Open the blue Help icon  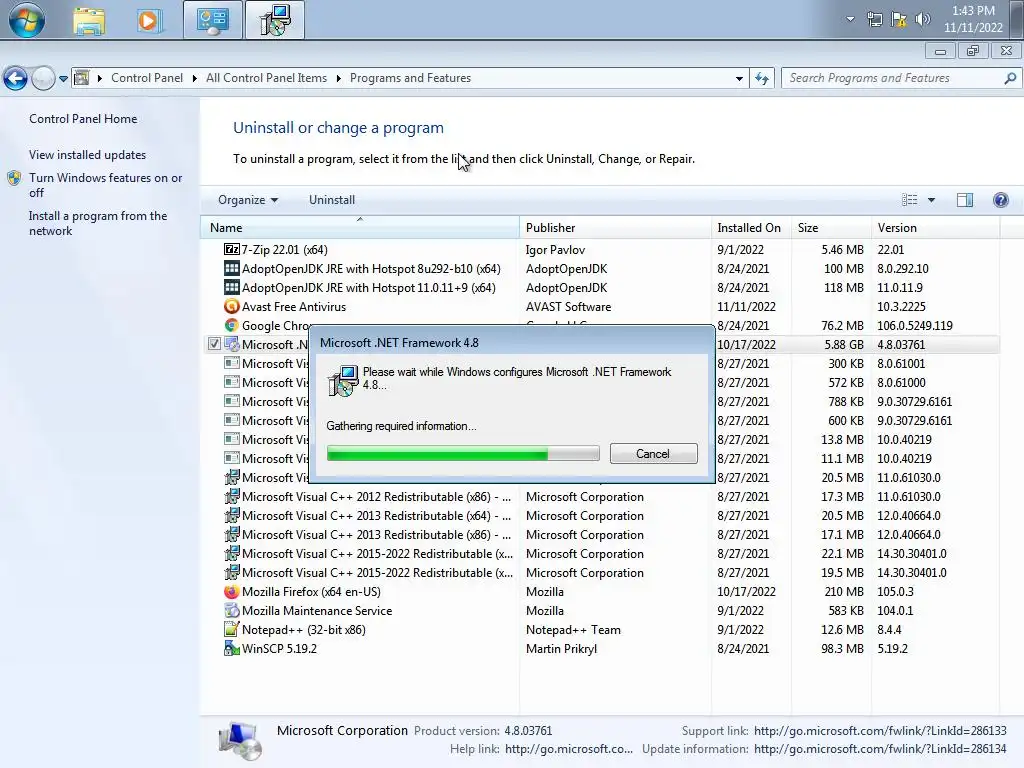pyautogui.click(x=1000, y=200)
